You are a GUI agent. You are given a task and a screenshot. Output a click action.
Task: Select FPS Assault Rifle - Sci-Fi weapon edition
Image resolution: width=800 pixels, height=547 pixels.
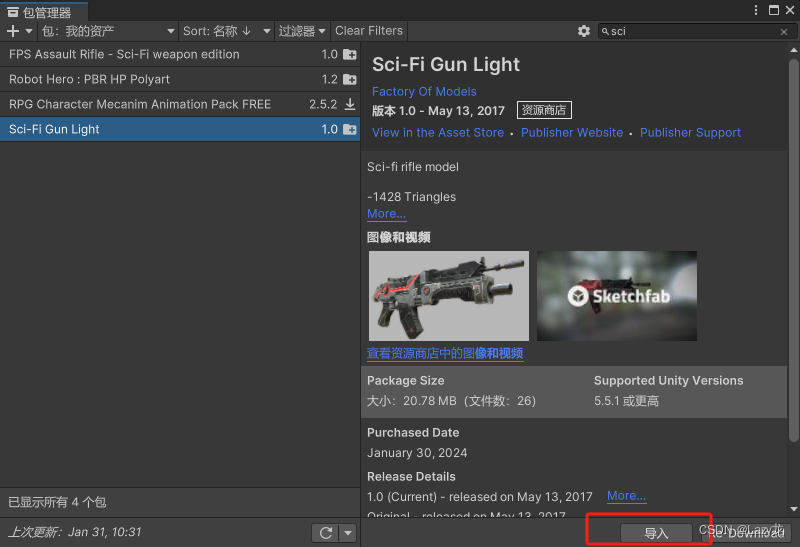pyautogui.click(x=180, y=54)
